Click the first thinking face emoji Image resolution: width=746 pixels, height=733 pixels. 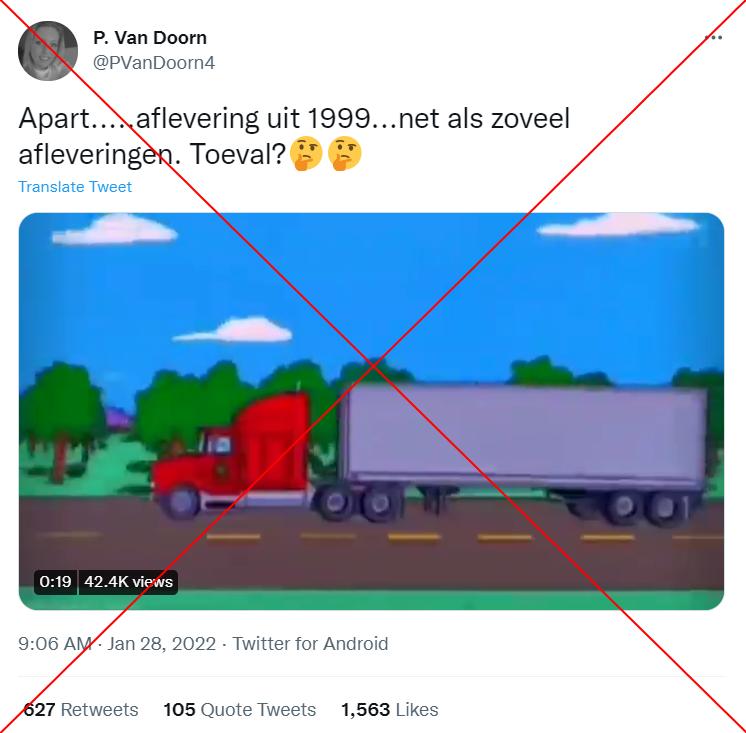[x=306, y=153]
